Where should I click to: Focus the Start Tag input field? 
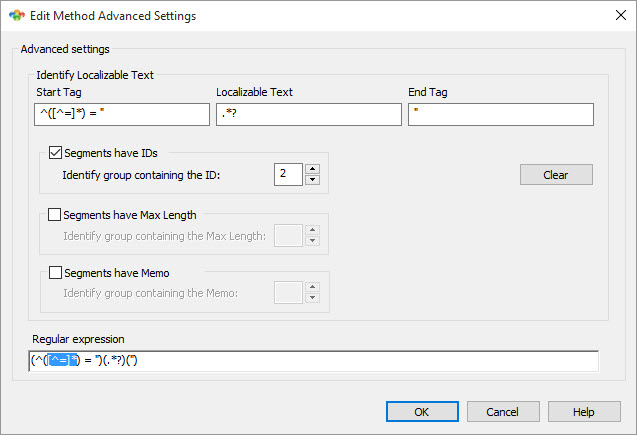tap(122, 114)
